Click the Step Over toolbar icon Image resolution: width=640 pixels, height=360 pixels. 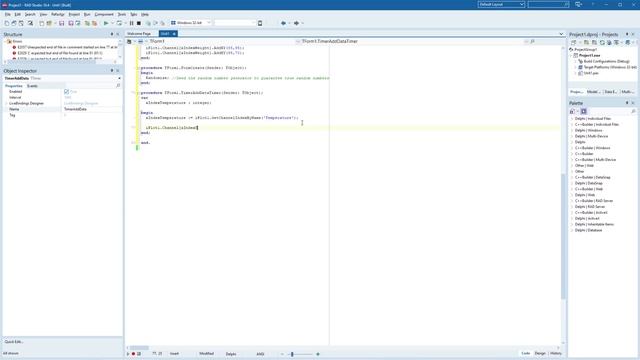(155, 23)
